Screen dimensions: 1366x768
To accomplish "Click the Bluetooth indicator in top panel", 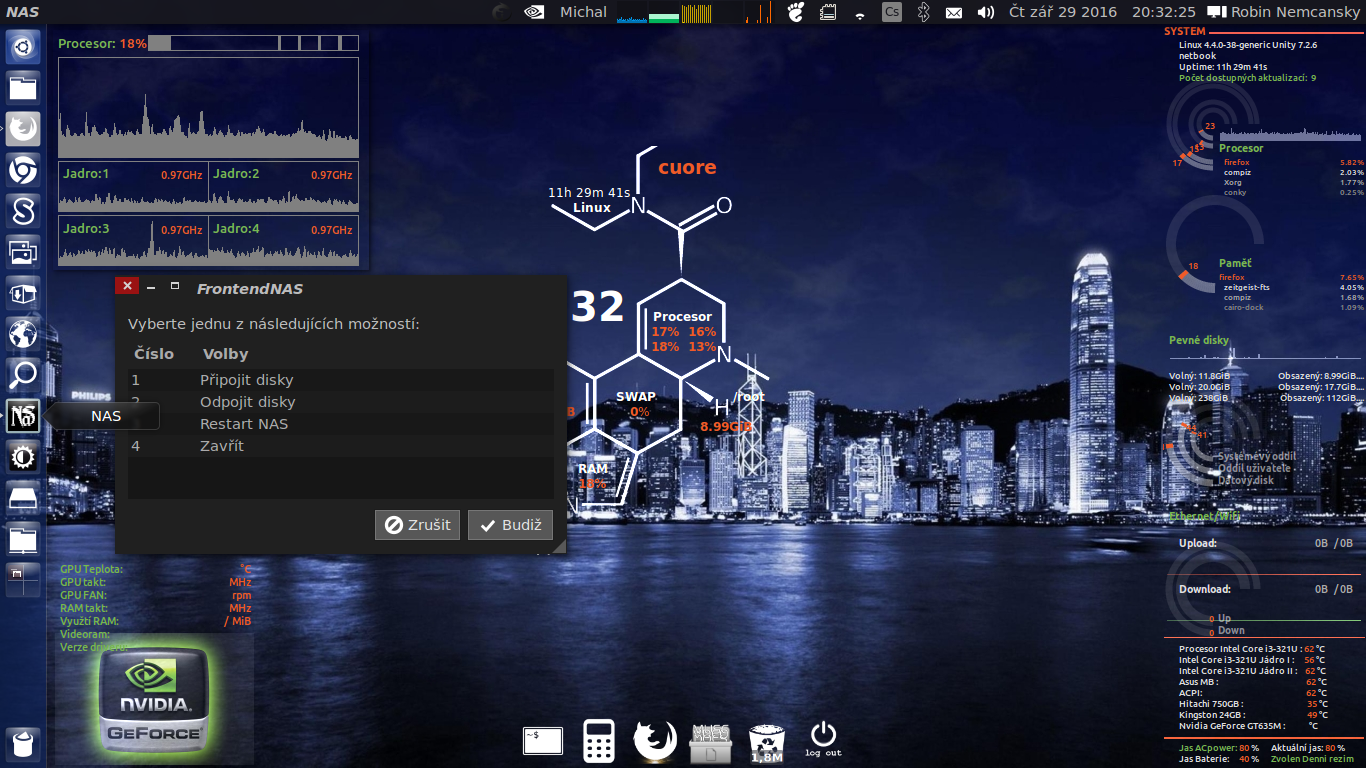I will (924, 12).
